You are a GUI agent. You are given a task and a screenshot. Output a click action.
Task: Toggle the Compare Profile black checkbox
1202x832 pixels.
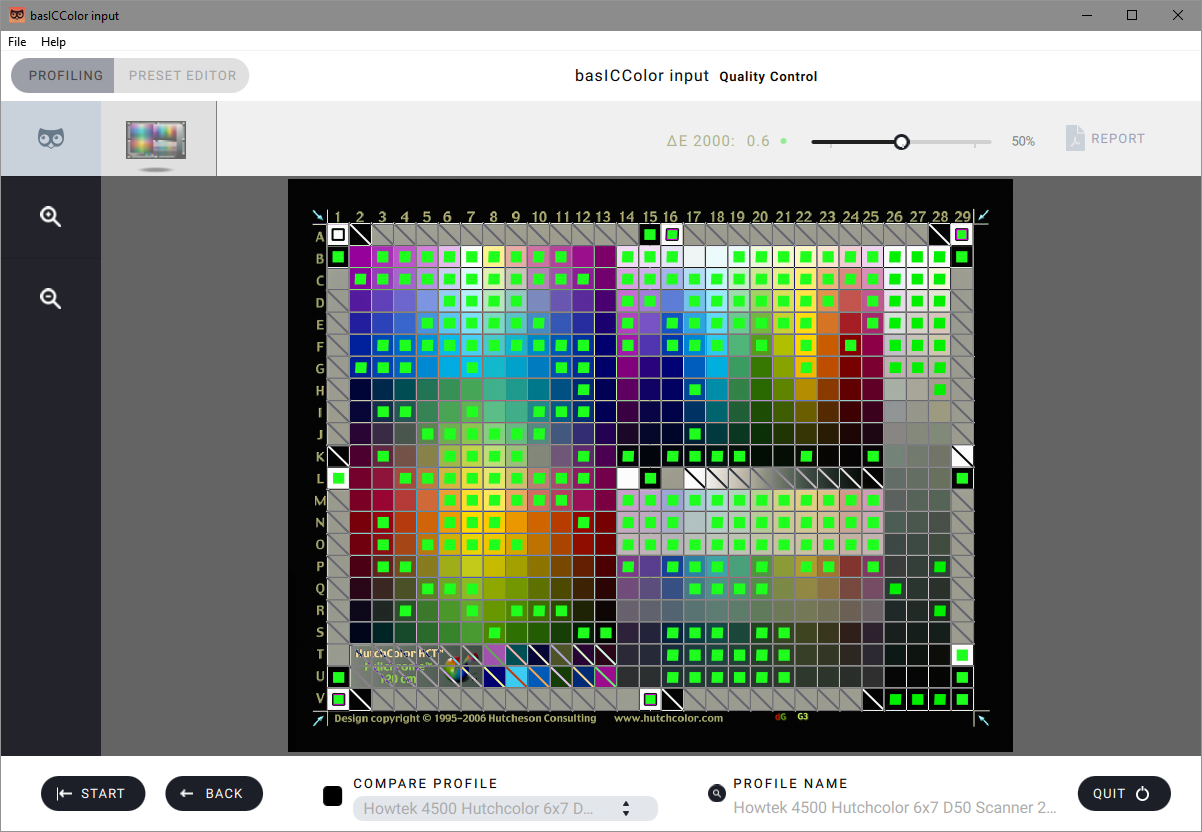[x=333, y=796]
